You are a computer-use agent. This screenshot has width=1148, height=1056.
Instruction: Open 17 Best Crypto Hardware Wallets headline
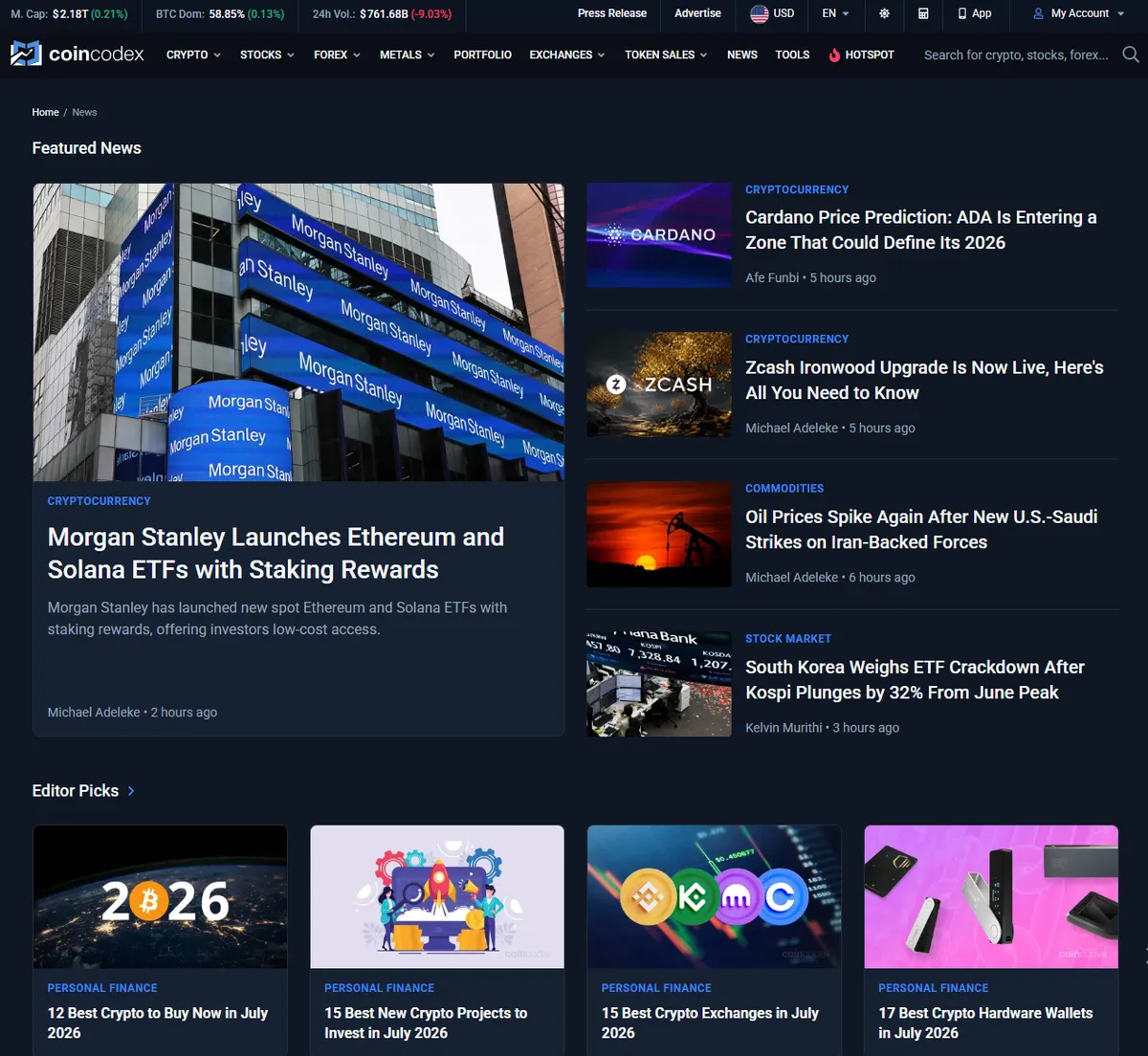tap(985, 1023)
